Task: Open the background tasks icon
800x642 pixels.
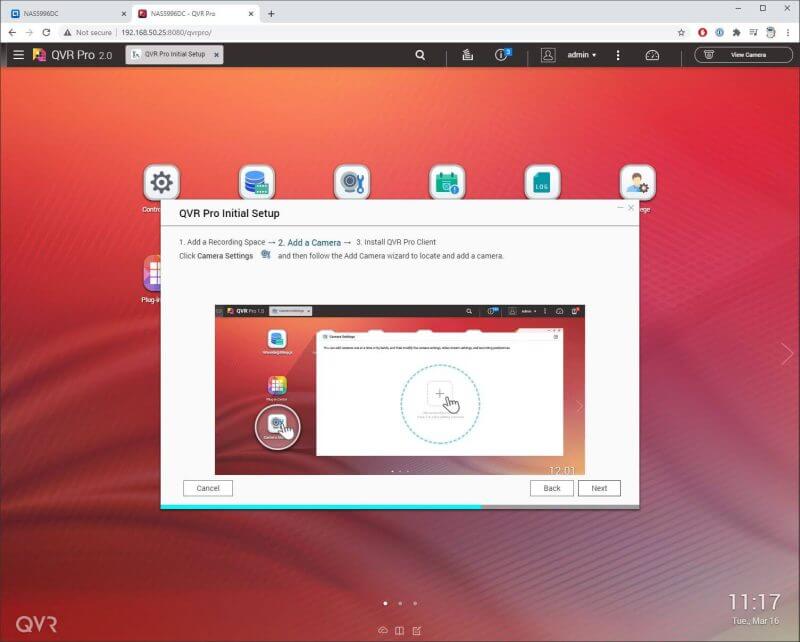Action: pos(467,55)
